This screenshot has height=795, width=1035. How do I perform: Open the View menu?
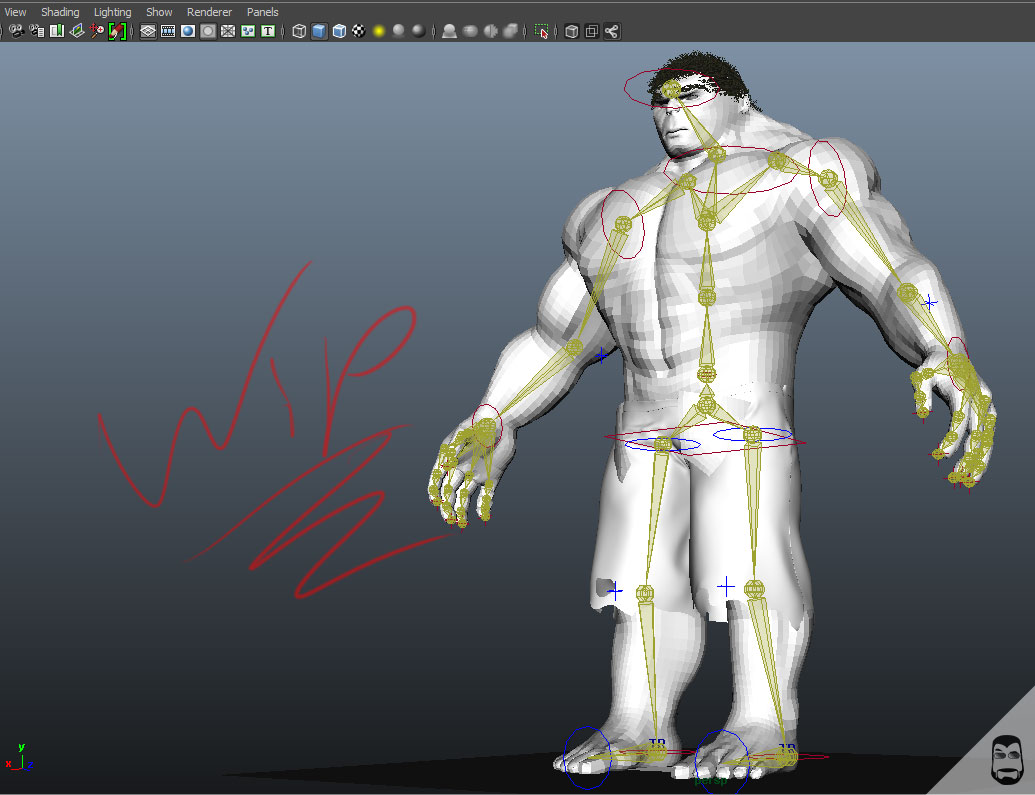16,12
